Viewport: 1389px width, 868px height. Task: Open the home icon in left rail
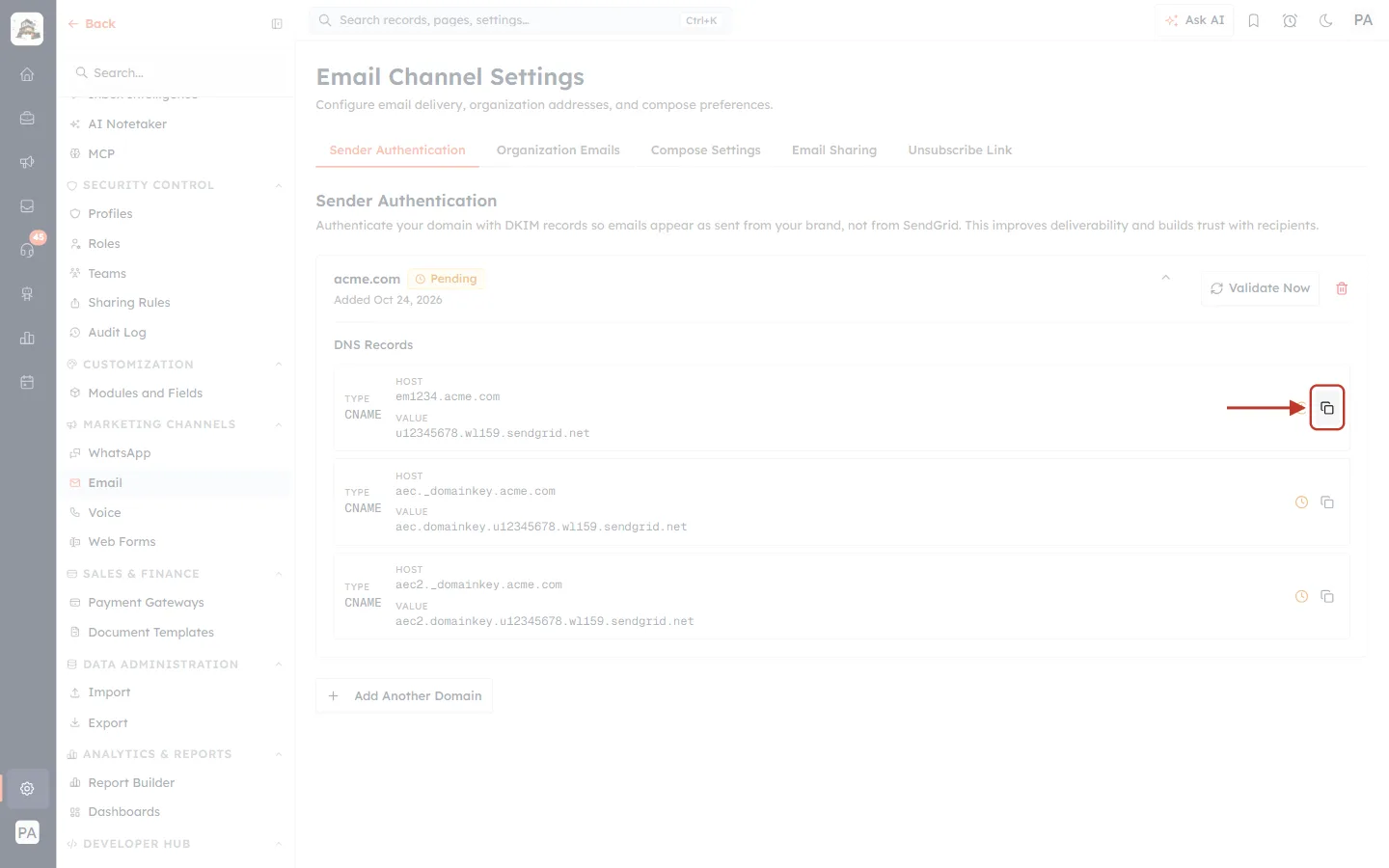tap(27, 74)
